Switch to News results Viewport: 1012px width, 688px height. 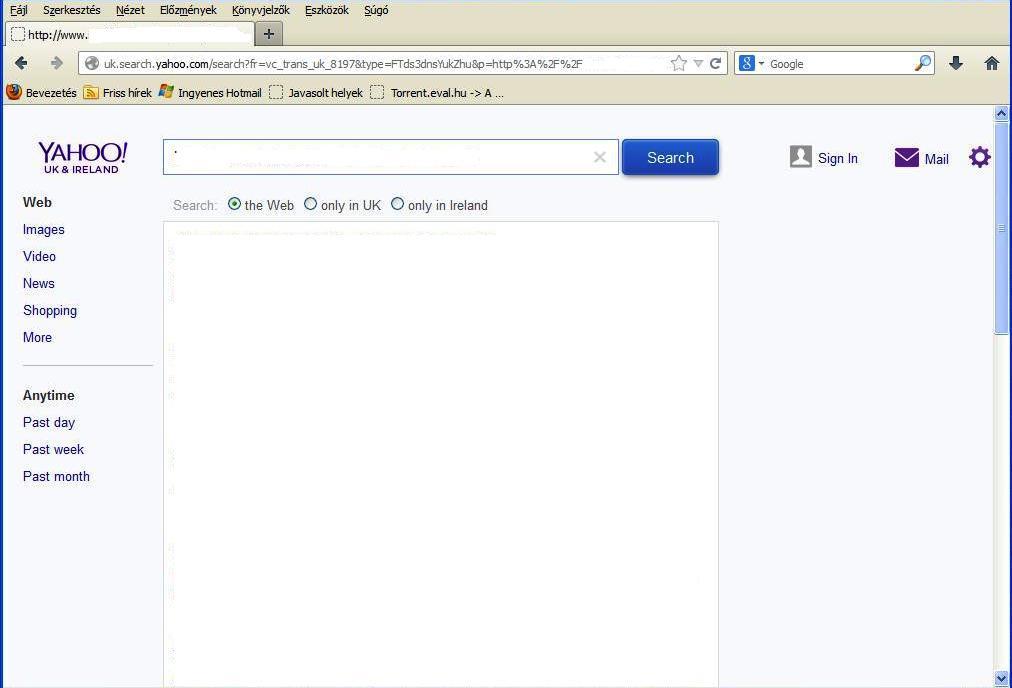38,283
